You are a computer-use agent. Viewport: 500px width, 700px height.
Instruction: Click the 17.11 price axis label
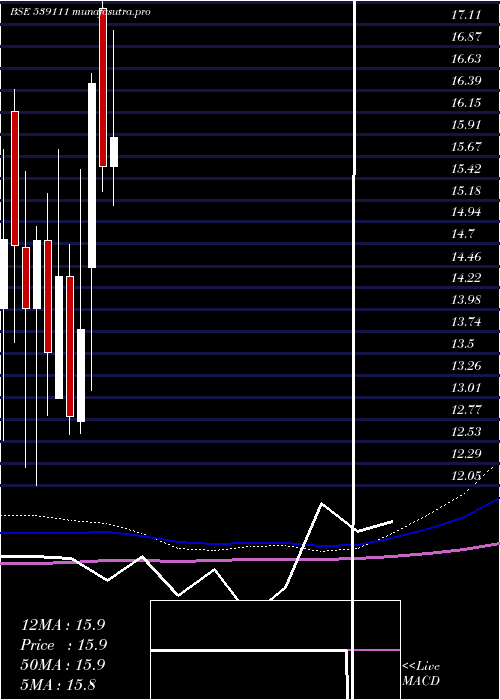(466, 15)
